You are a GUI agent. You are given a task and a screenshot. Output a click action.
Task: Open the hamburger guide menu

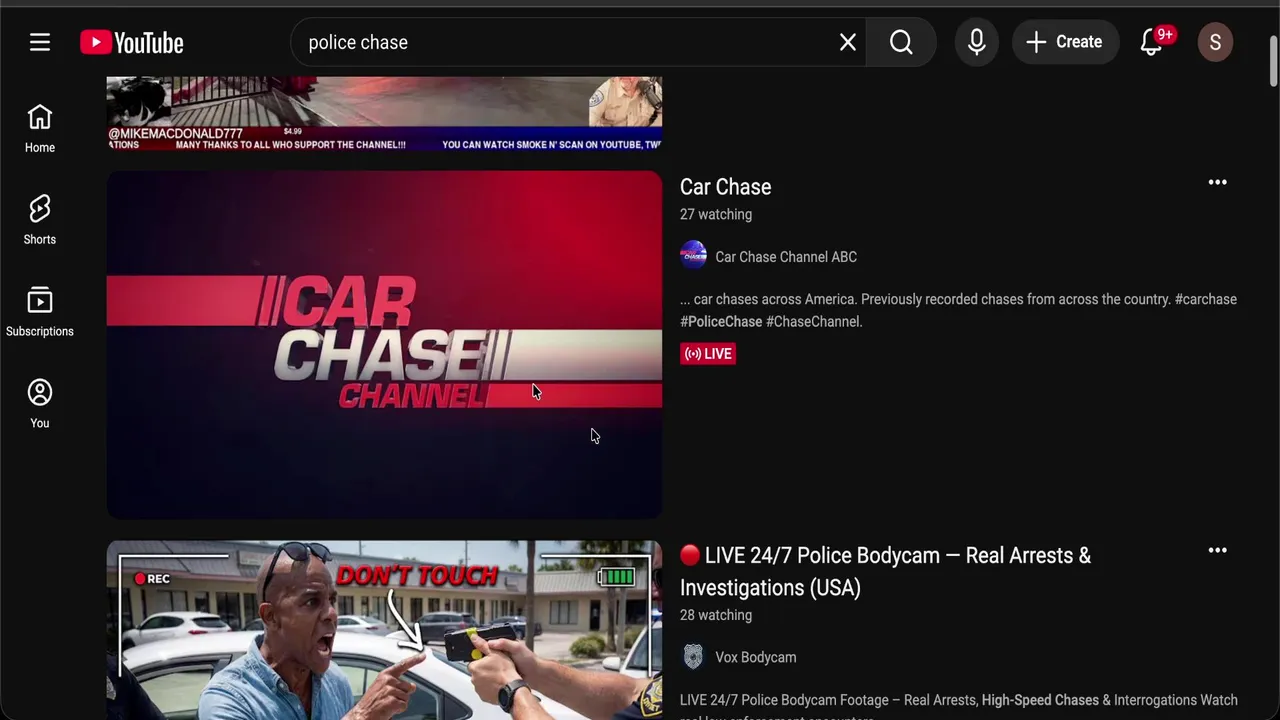coord(40,42)
